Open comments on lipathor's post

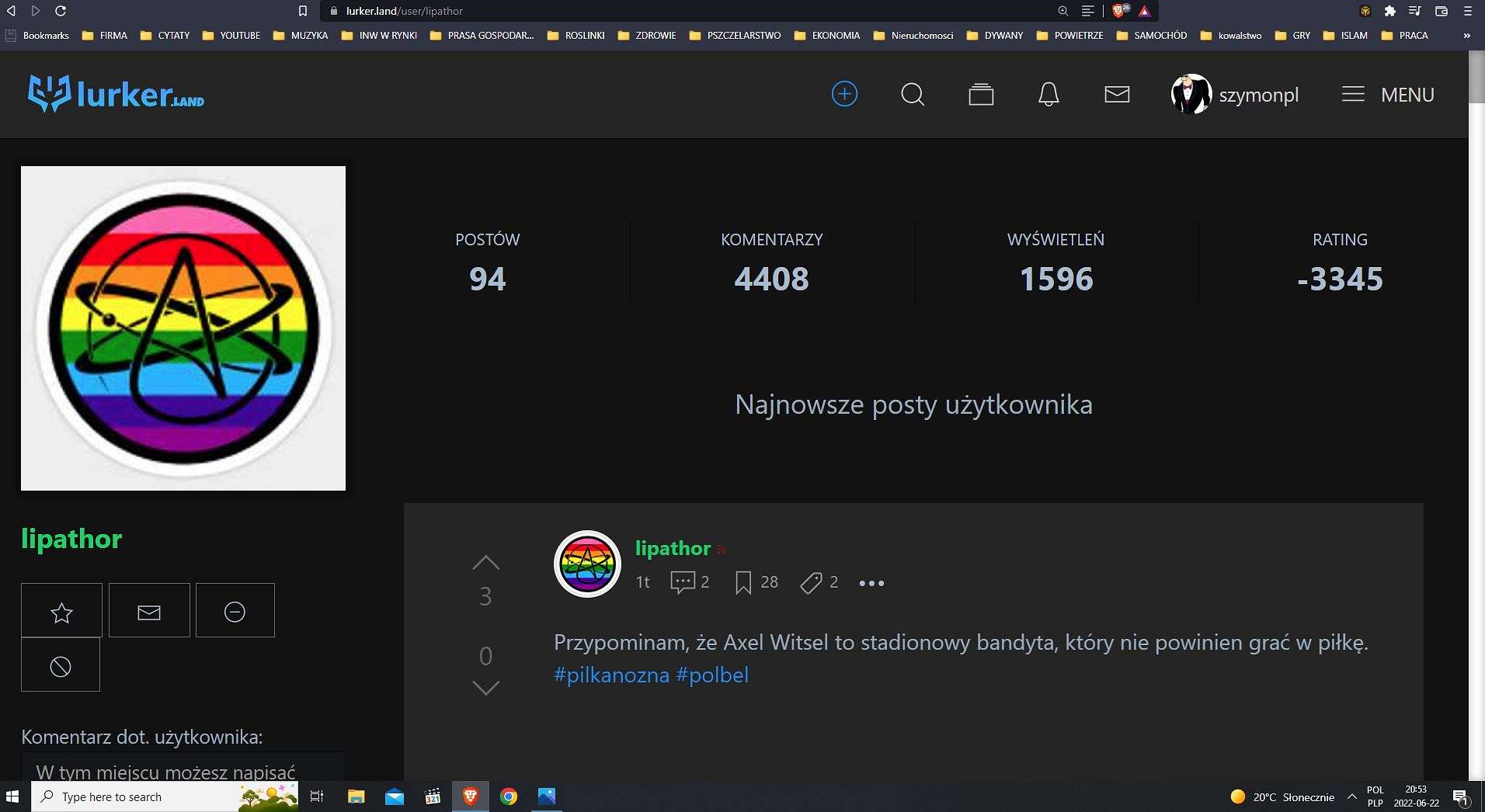pyautogui.click(x=690, y=582)
